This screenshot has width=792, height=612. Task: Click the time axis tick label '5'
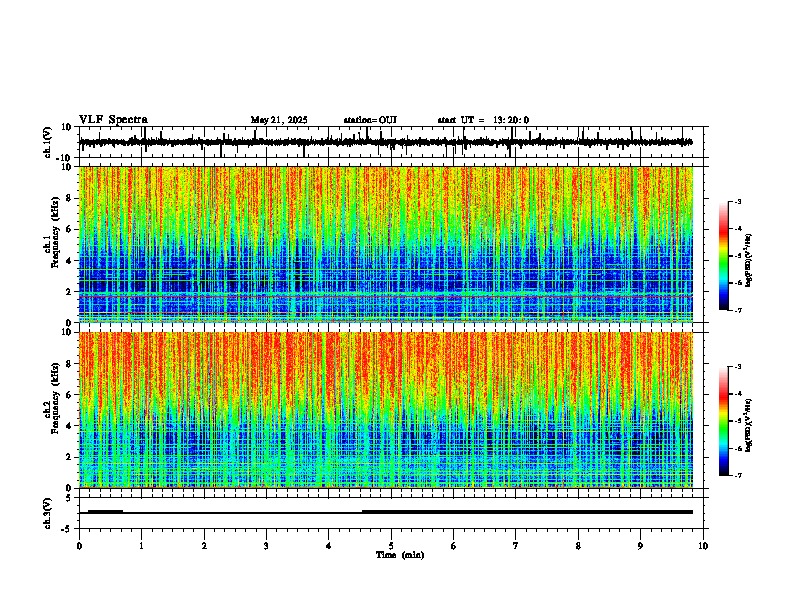[391, 546]
